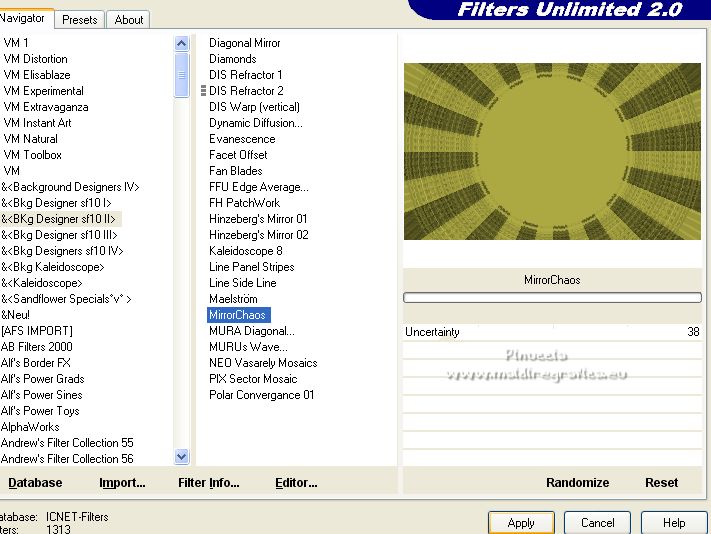
Task: Select VM Instant Art category
Action: tap(37, 123)
